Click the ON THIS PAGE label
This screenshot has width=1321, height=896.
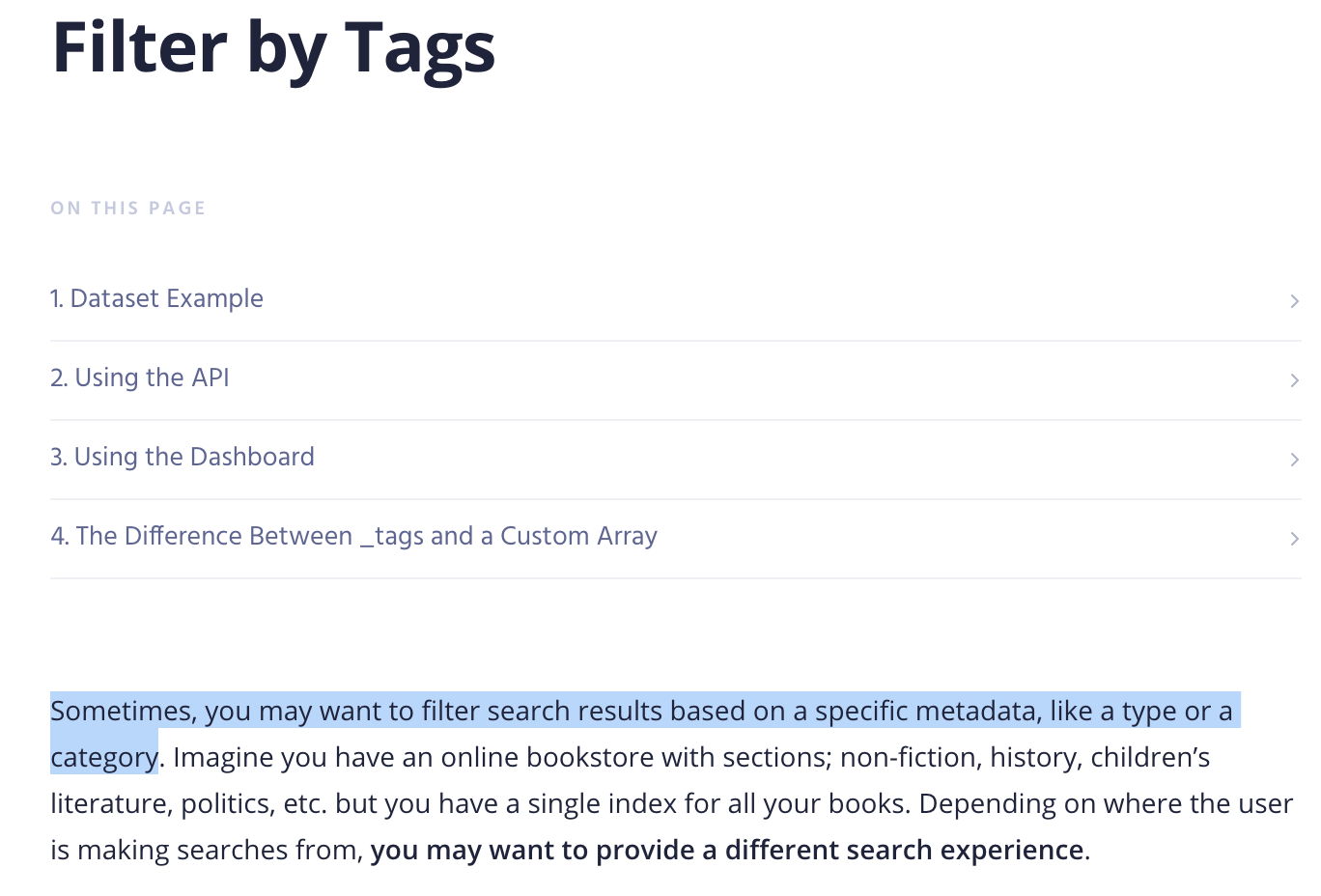coord(127,208)
